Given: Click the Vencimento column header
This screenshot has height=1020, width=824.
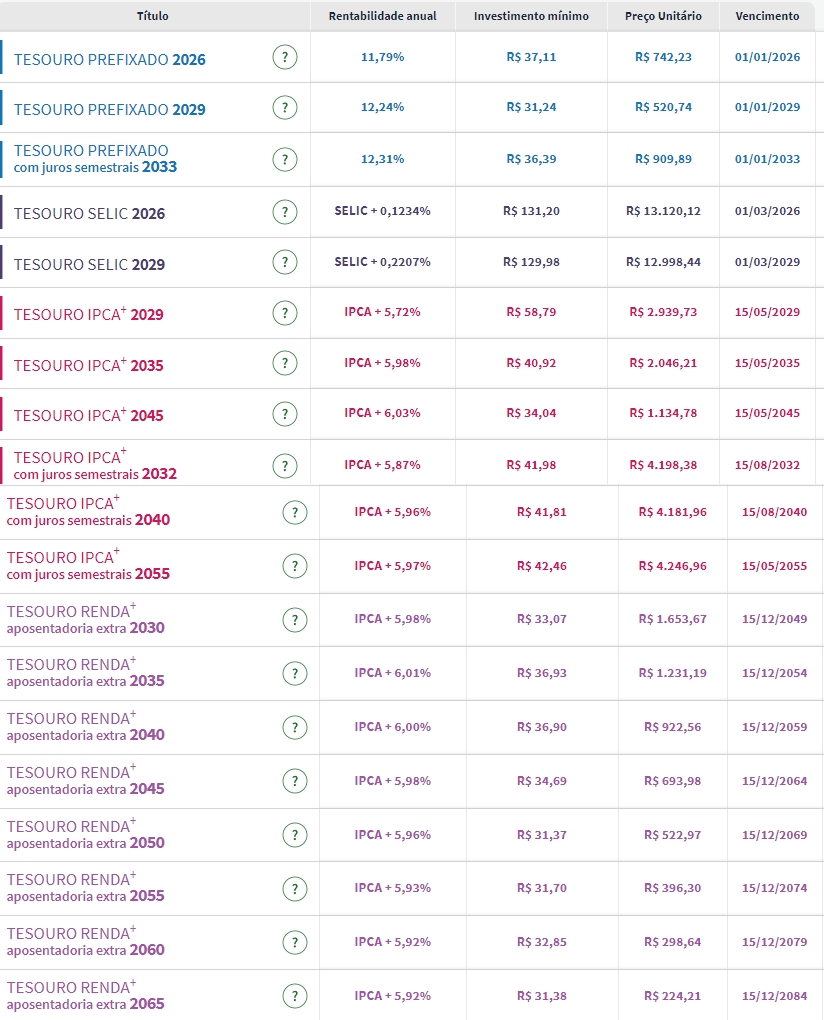Looking at the screenshot, I should tap(767, 16).
